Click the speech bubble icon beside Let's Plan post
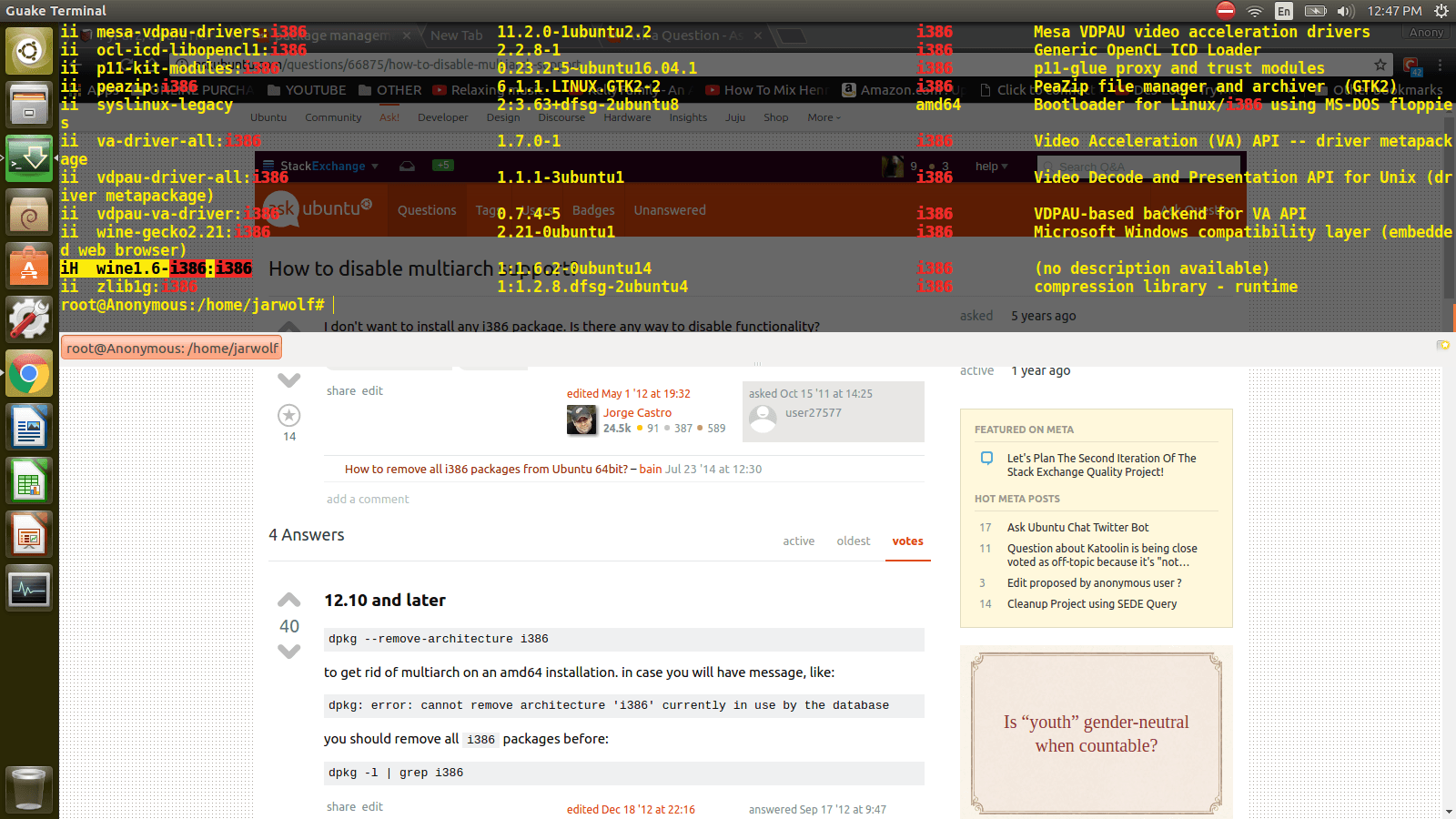The width and height of the screenshot is (1456, 819). pyautogui.click(x=986, y=458)
